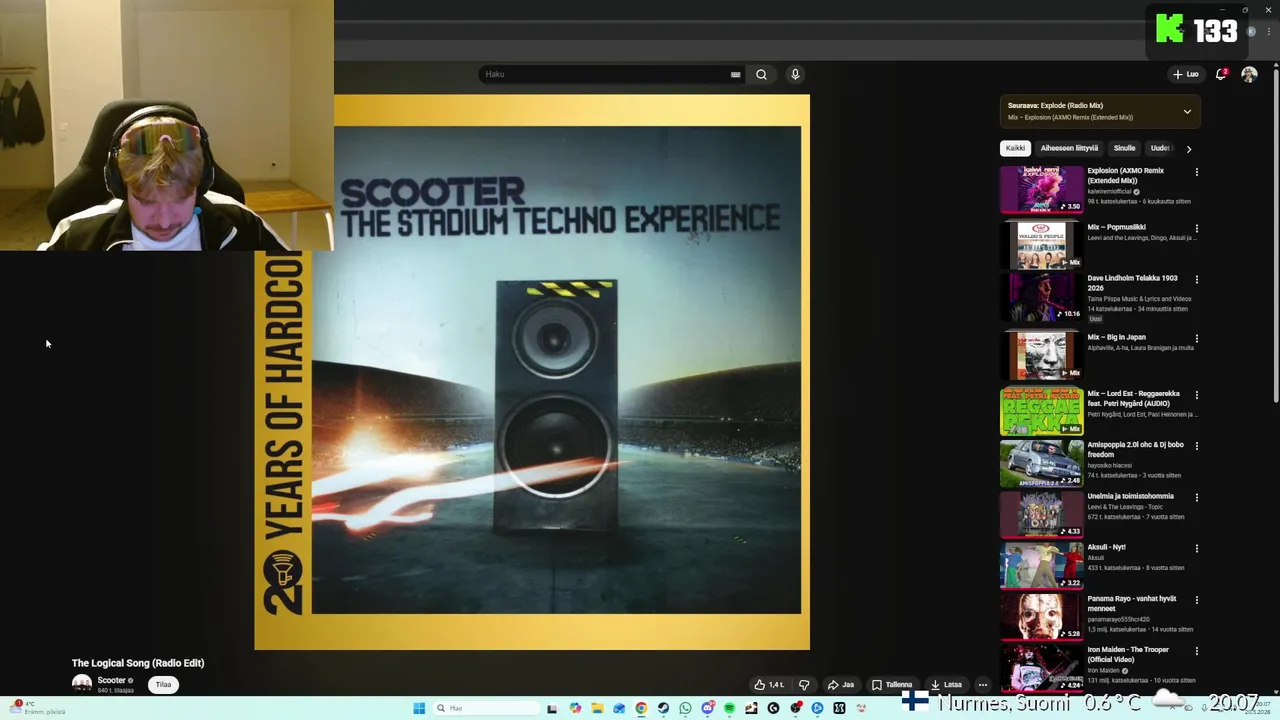Dislike the video with thumbs down
Screen dimensions: 1280x720
[803, 685]
